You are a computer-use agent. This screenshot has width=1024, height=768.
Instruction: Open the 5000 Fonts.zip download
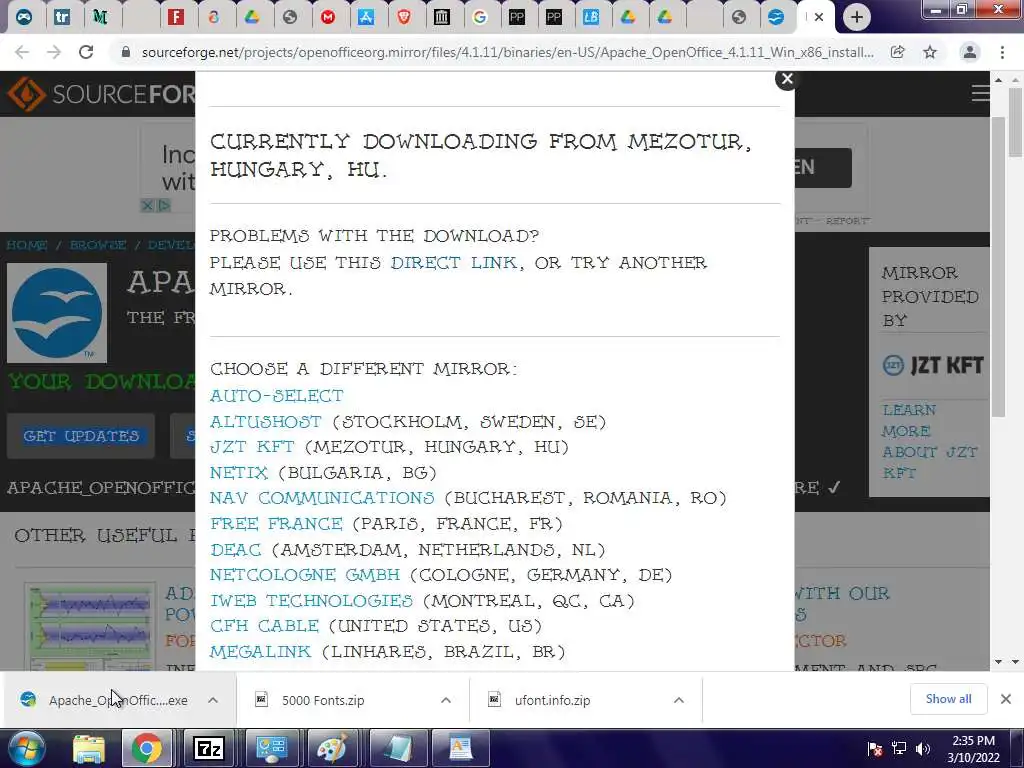(323, 700)
